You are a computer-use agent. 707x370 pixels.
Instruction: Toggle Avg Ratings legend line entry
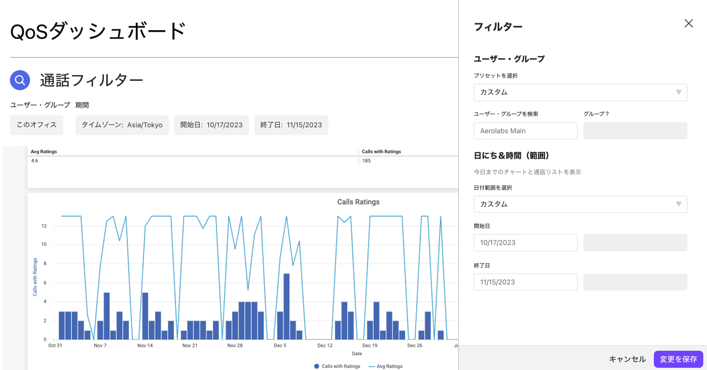386,366
